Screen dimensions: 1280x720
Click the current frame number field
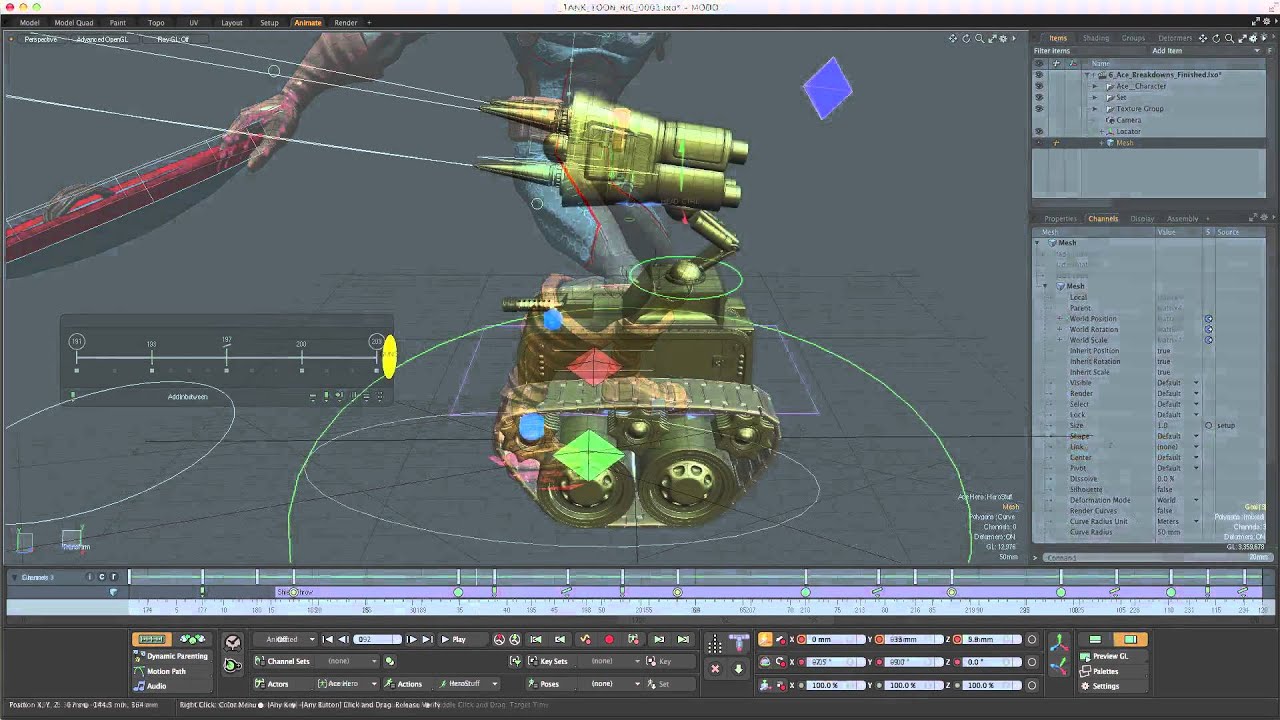(x=377, y=639)
